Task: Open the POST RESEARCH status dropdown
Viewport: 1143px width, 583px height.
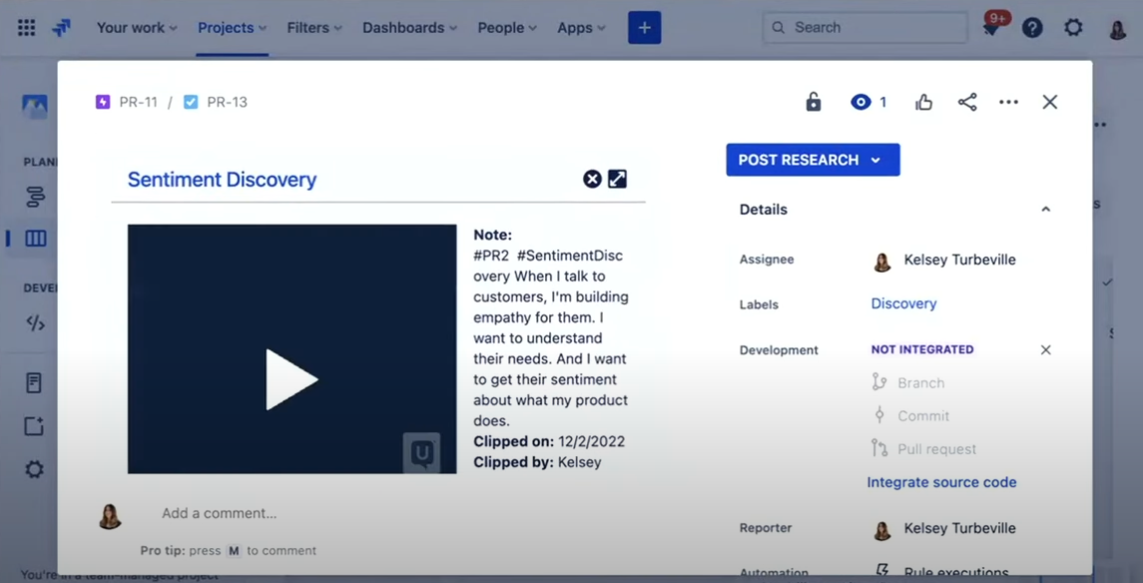Action: point(813,160)
